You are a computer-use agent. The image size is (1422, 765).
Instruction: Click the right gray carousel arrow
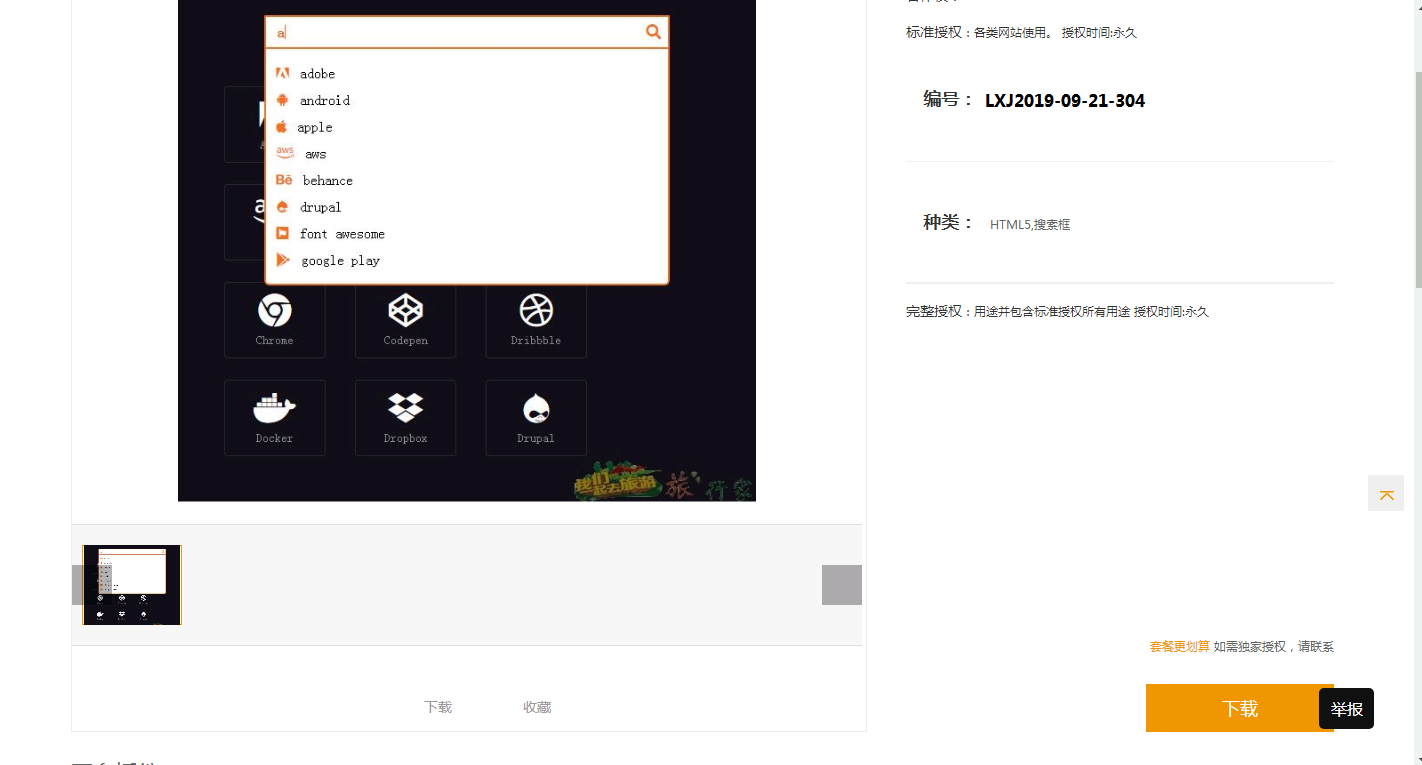842,585
